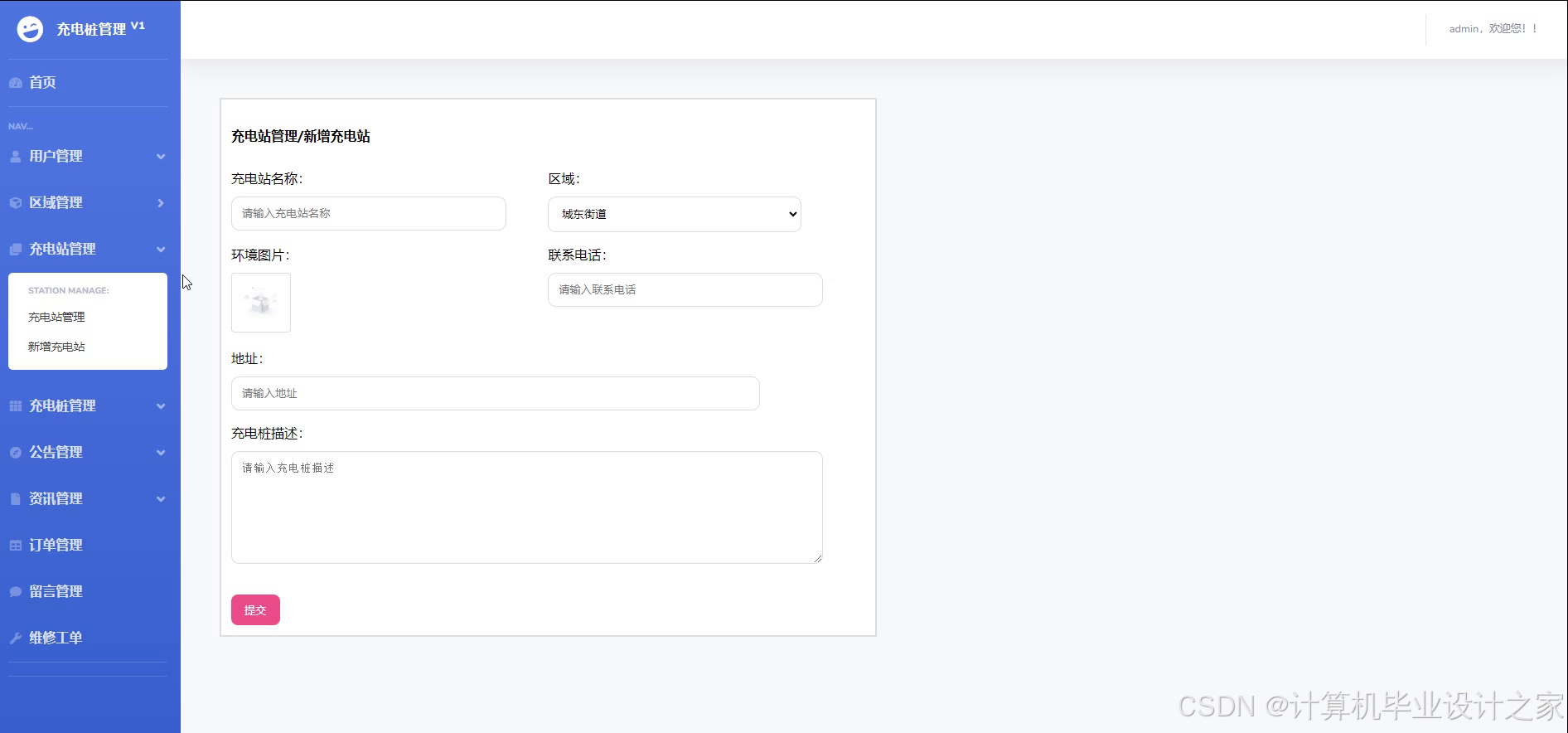1568x733 pixels.
Task: Open the 维修工单 menu item
Action: 56,638
